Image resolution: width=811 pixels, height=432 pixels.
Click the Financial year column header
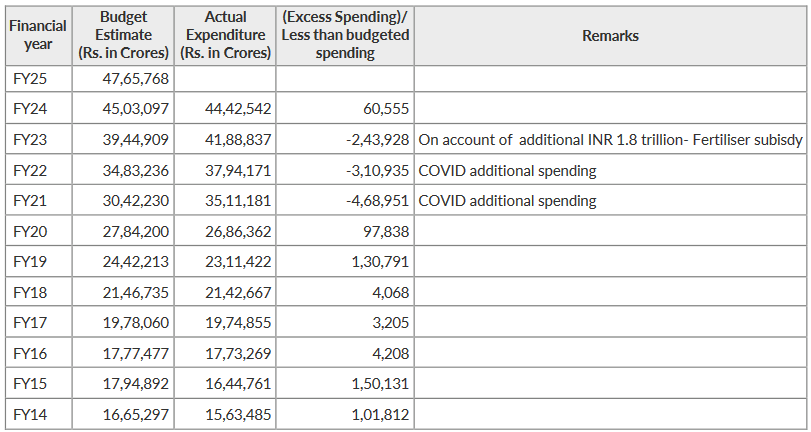[38, 35]
